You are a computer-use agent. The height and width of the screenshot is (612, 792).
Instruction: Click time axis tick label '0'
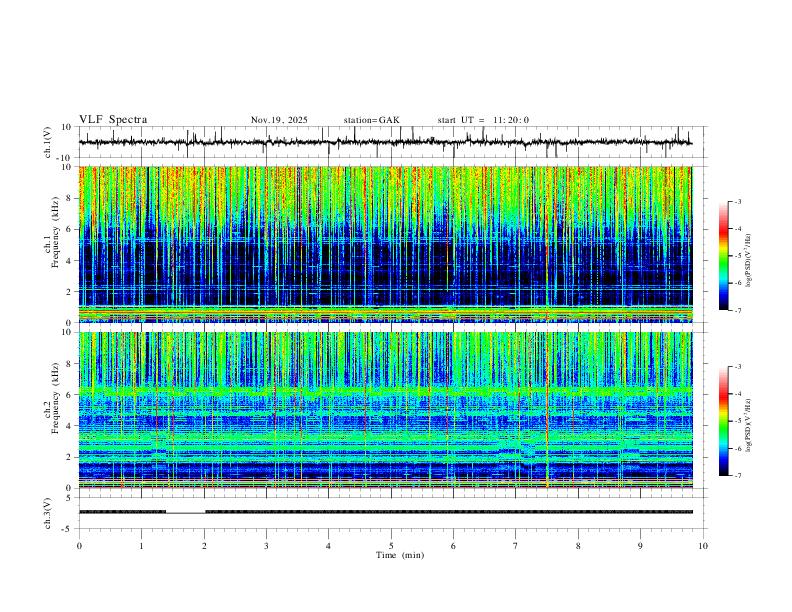point(79,546)
